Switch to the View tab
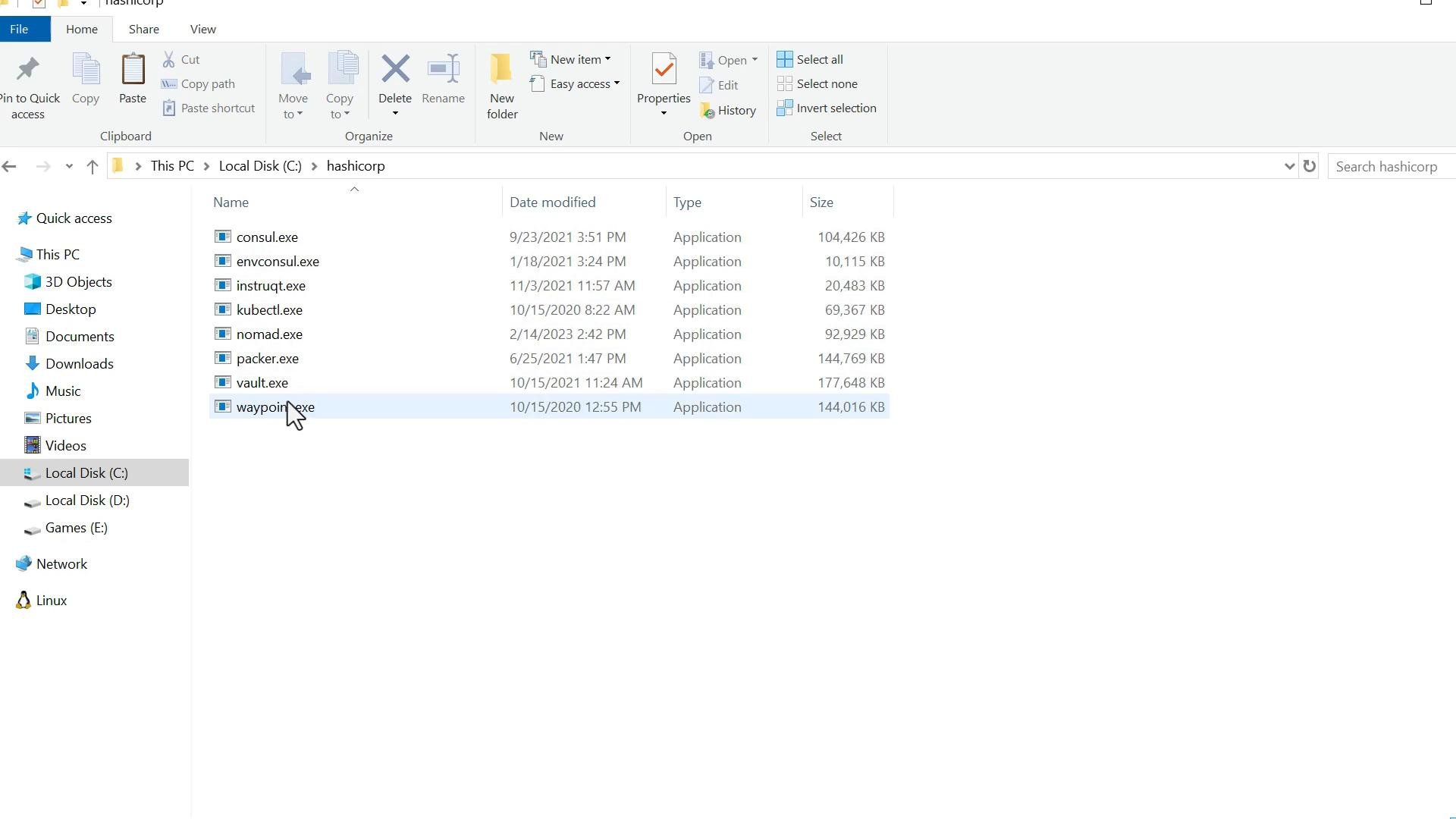This screenshot has height=819, width=1456. click(202, 29)
